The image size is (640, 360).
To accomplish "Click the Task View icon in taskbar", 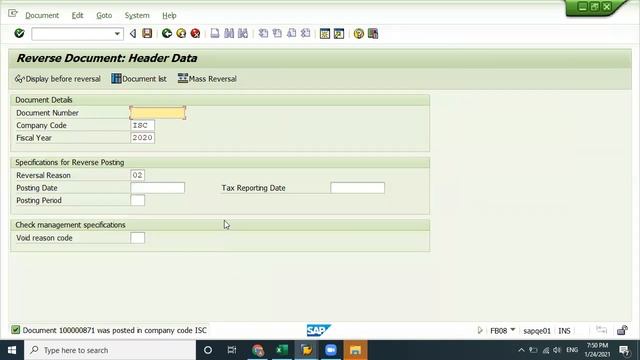I will click(232, 350).
